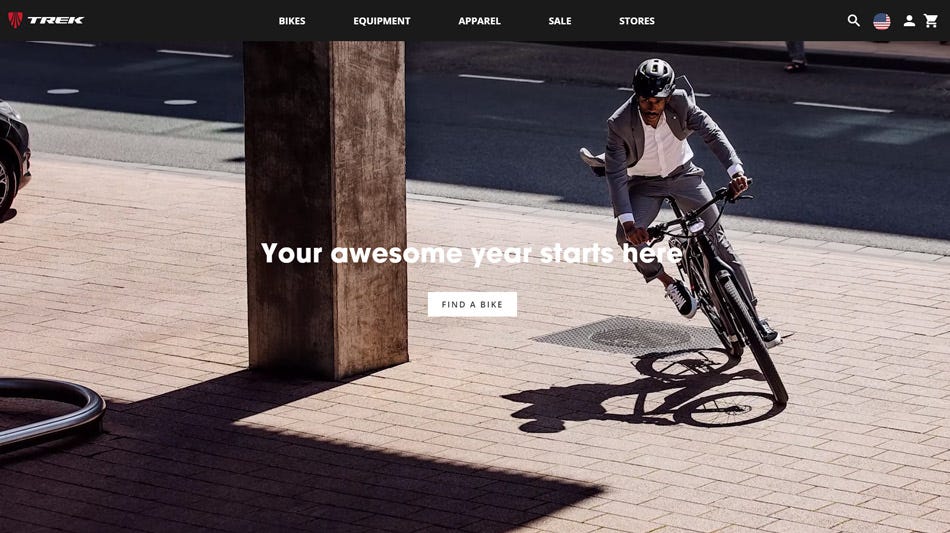This screenshot has height=533, width=950.
Task: Open the US flag country selector
Action: click(882, 21)
